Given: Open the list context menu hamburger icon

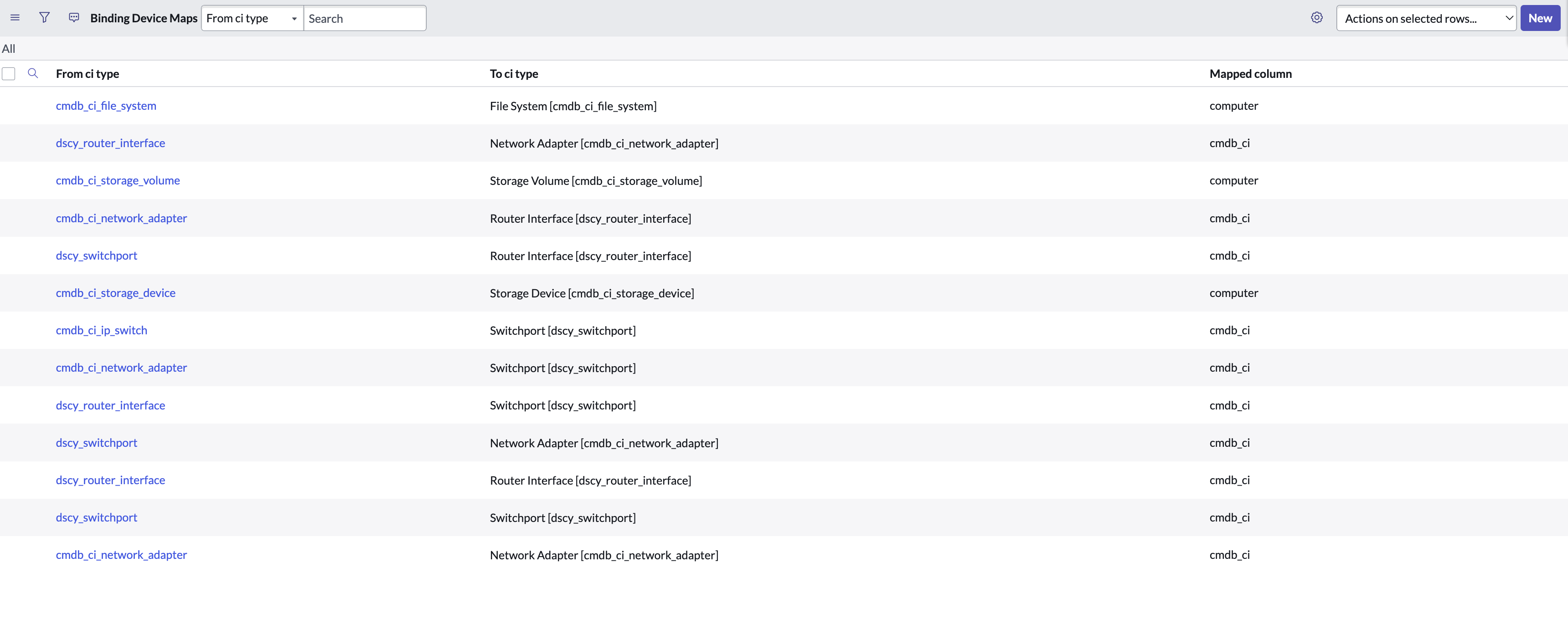Looking at the screenshot, I should pos(15,18).
